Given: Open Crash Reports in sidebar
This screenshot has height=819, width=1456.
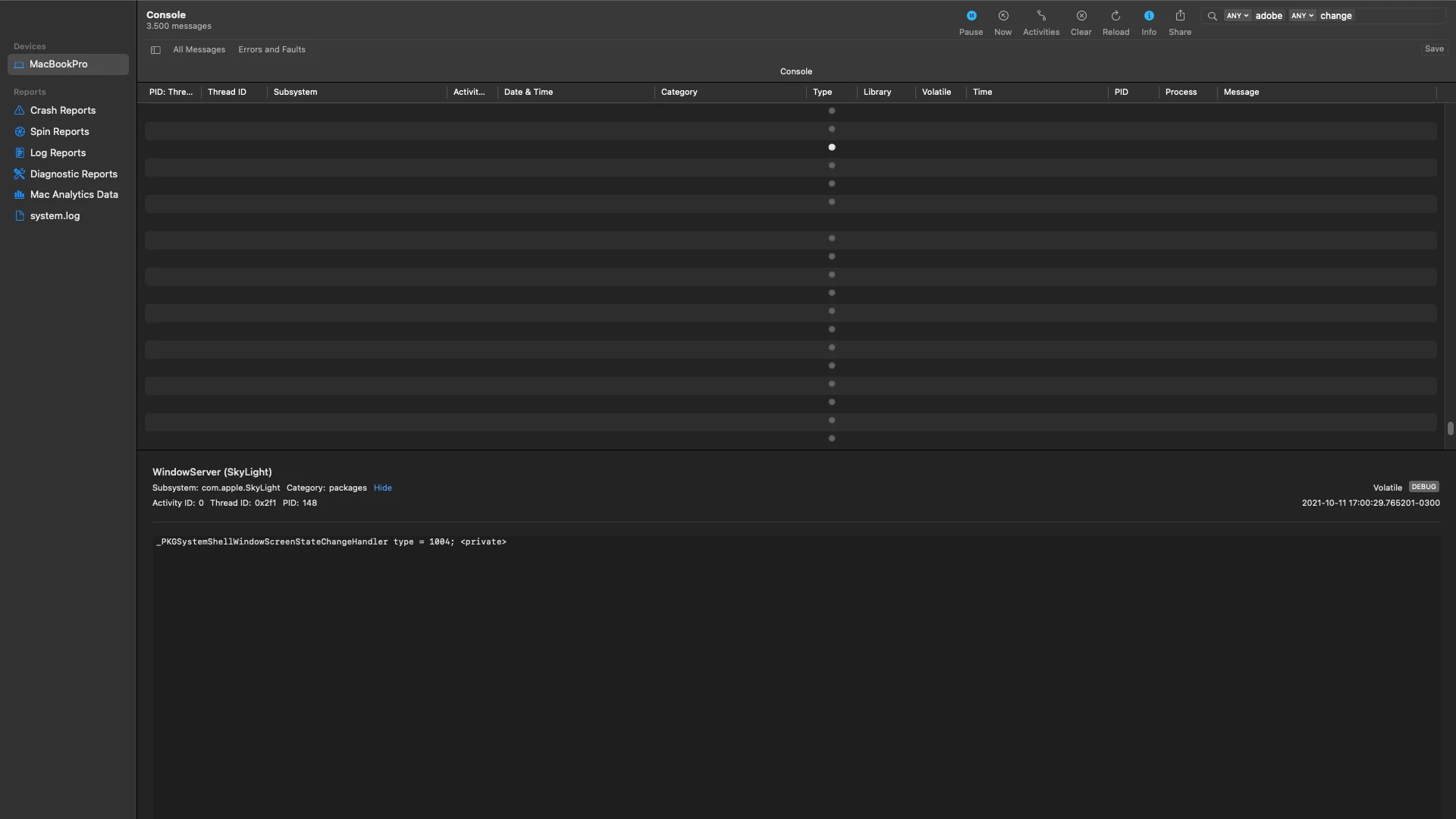Looking at the screenshot, I should pos(62,111).
